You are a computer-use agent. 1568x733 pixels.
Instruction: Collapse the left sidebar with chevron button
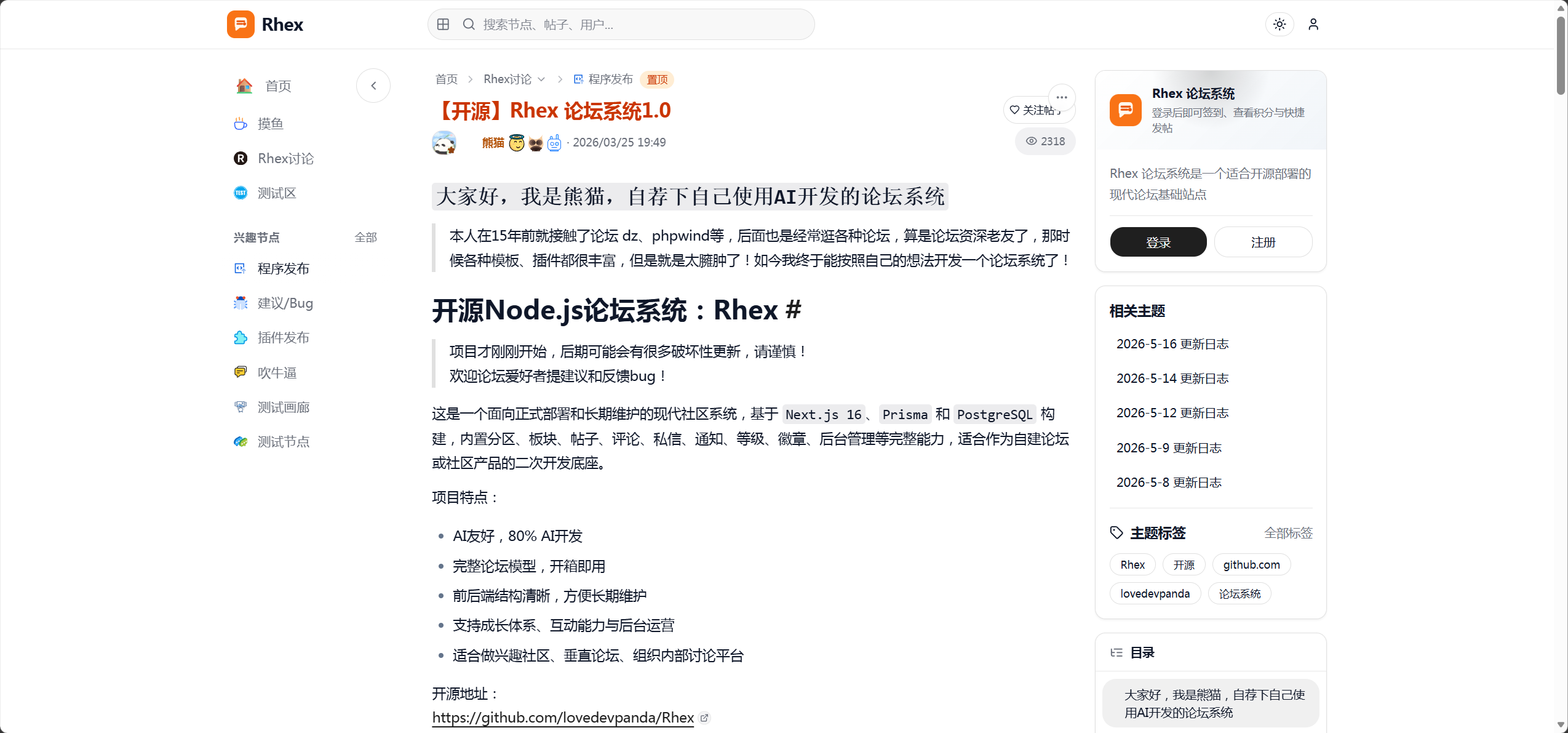[x=373, y=86]
